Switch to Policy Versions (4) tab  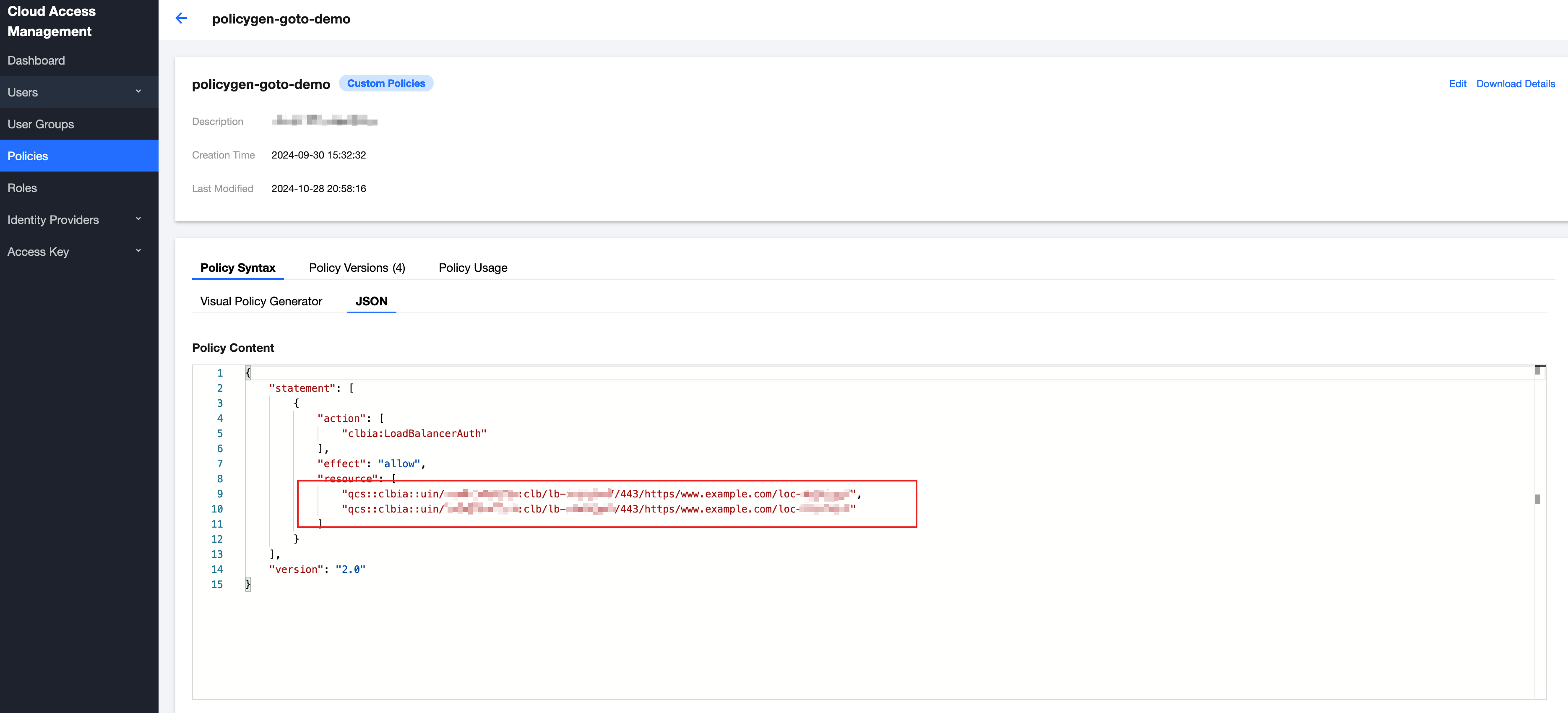tap(357, 268)
